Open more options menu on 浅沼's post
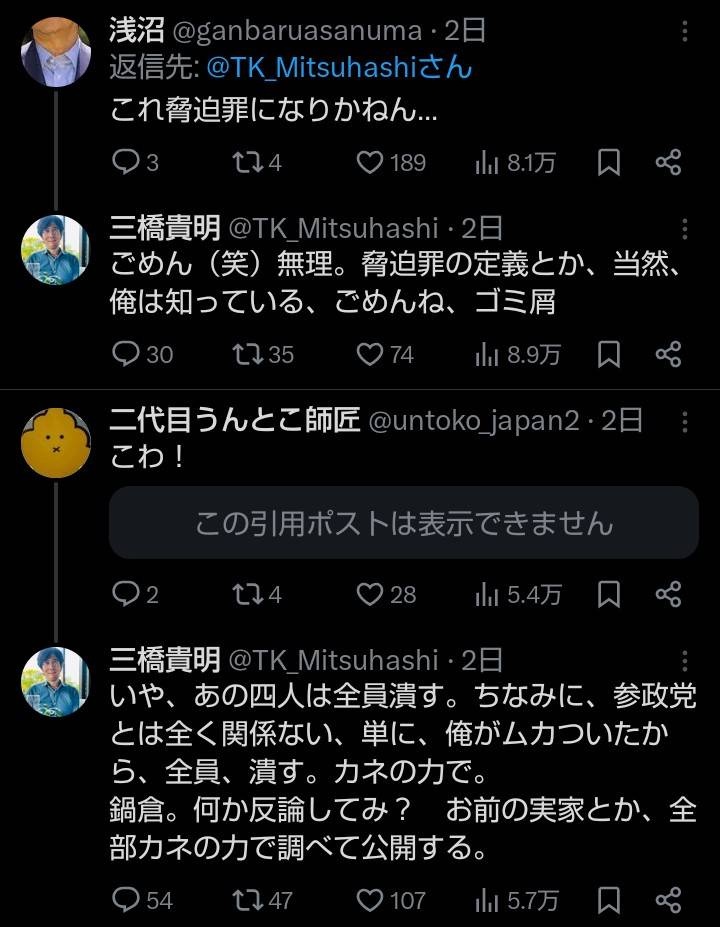The height and width of the screenshot is (927, 720). point(685,31)
